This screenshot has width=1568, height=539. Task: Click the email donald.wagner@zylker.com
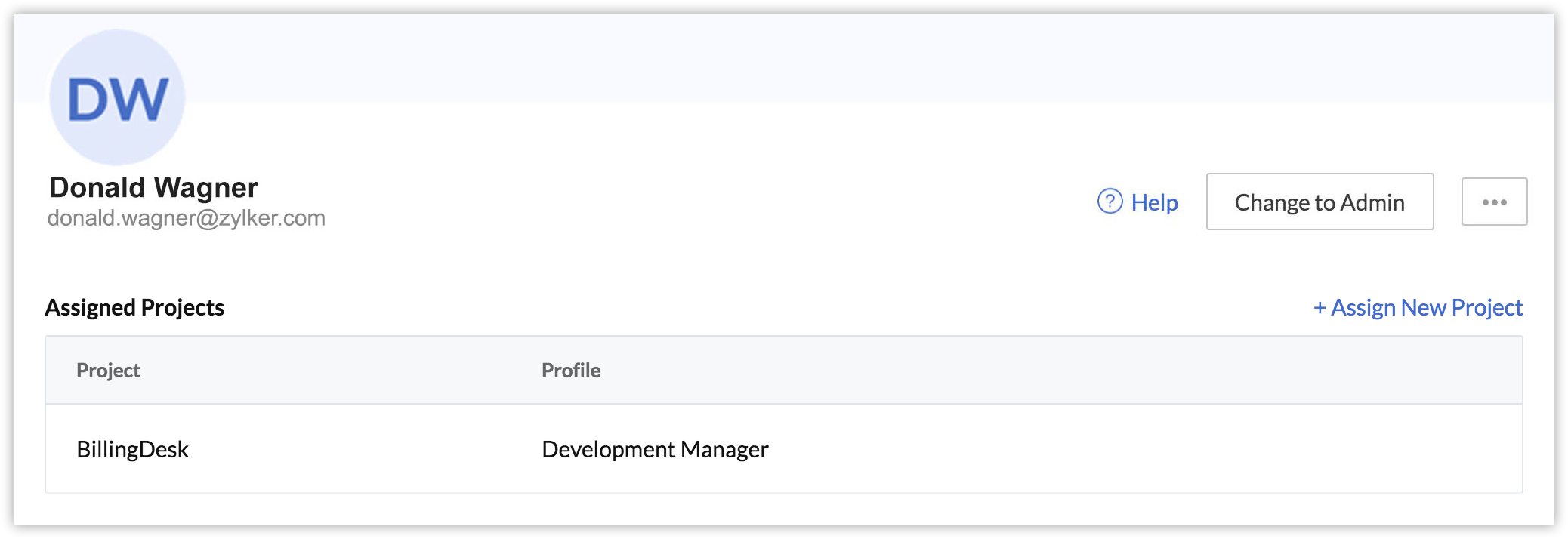[x=186, y=218]
